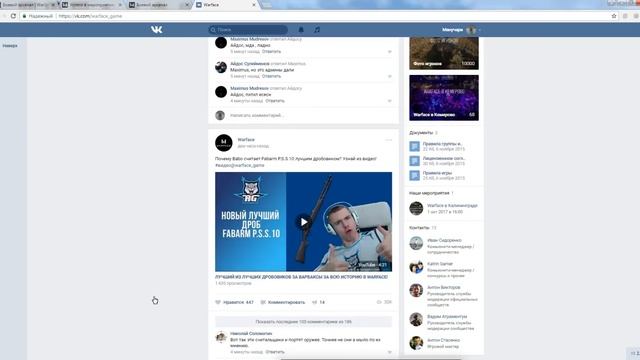Open the 'Правила группы' document link

click(442, 144)
